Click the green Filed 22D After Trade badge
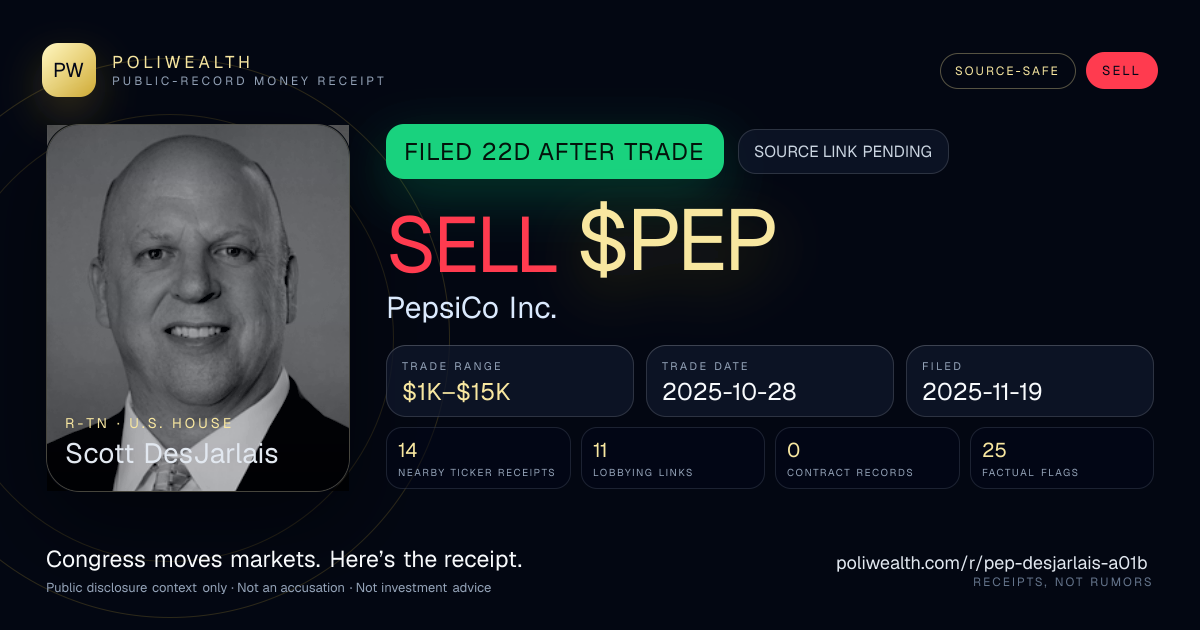Image resolution: width=1200 pixels, height=630 pixels. coord(555,152)
